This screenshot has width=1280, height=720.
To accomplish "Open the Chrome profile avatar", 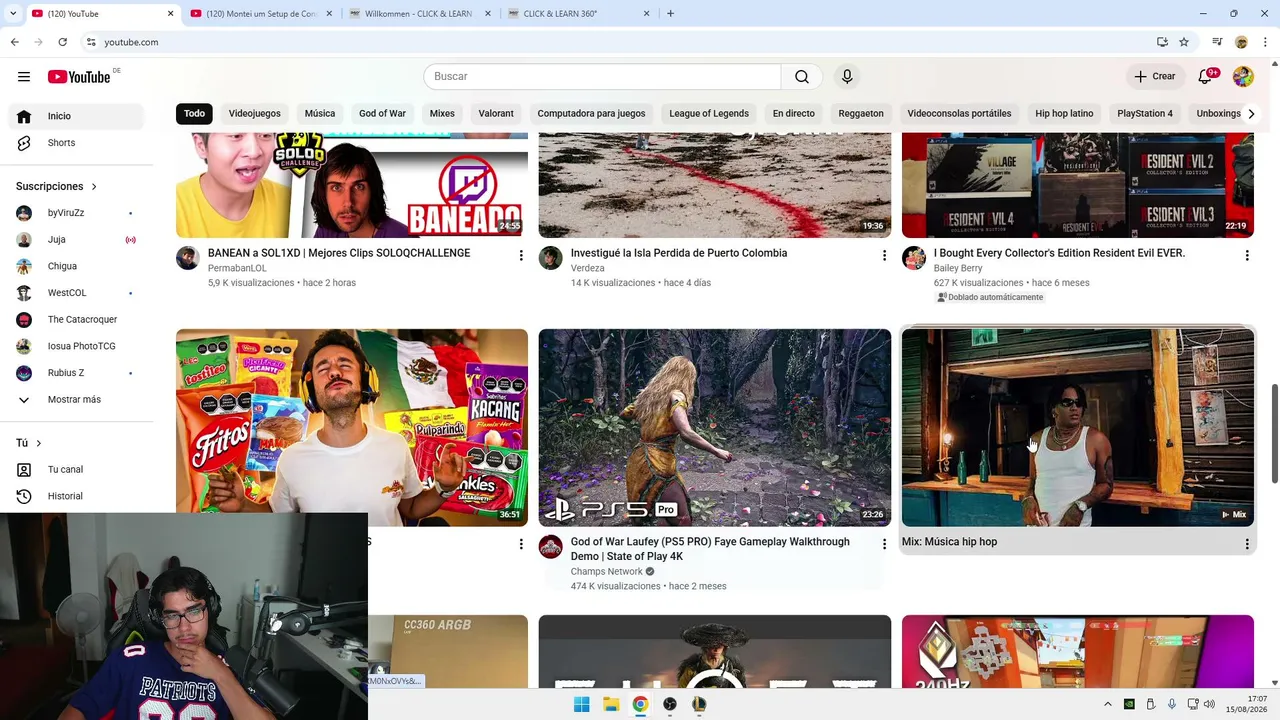I will pyautogui.click(x=1241, y=42).
